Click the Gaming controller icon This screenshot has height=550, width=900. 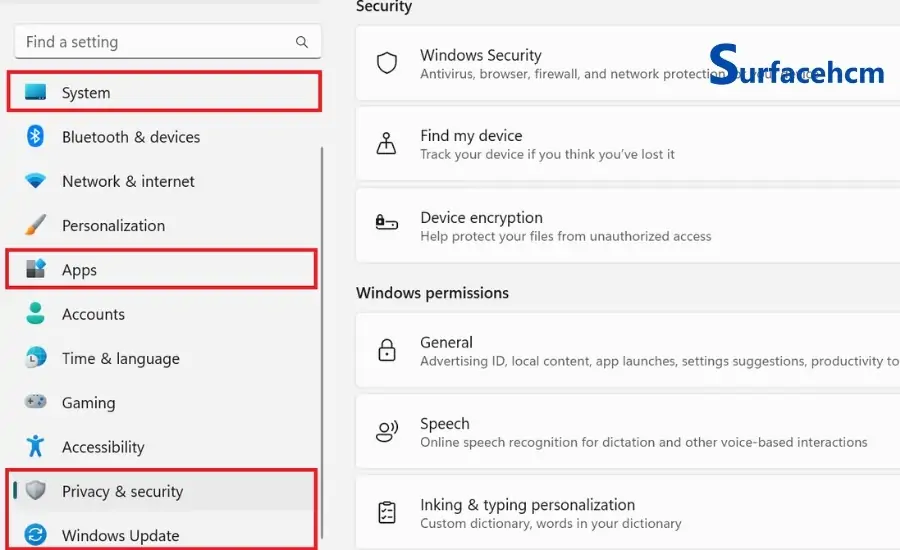[x=36, y=401]
